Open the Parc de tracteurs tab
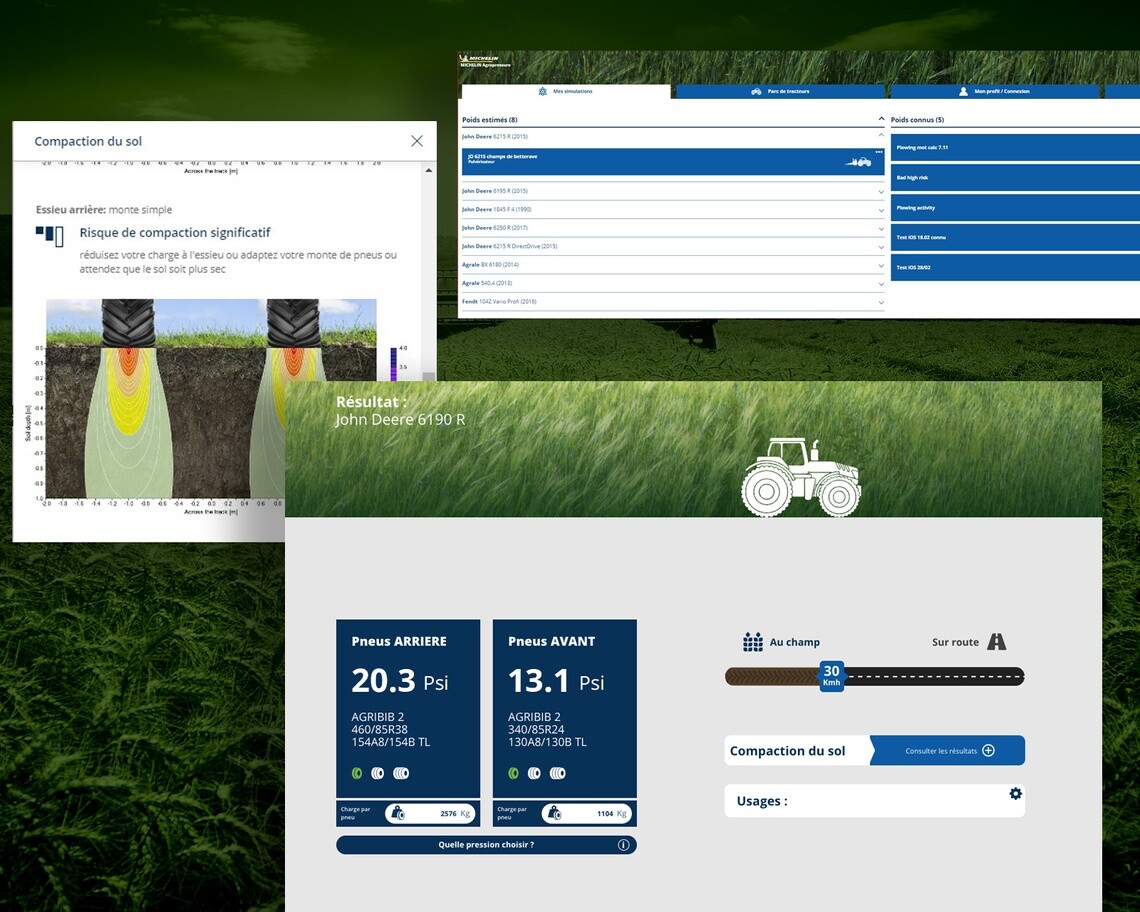Screen dimensions: 1140x912 (781, 92)
